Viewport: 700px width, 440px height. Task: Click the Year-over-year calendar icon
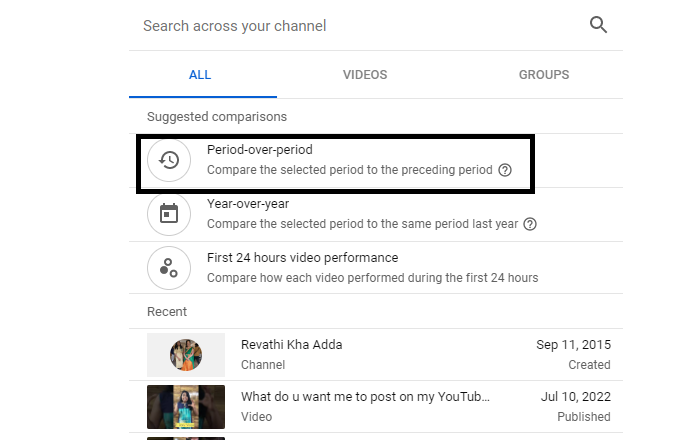[x=169, y=213]
